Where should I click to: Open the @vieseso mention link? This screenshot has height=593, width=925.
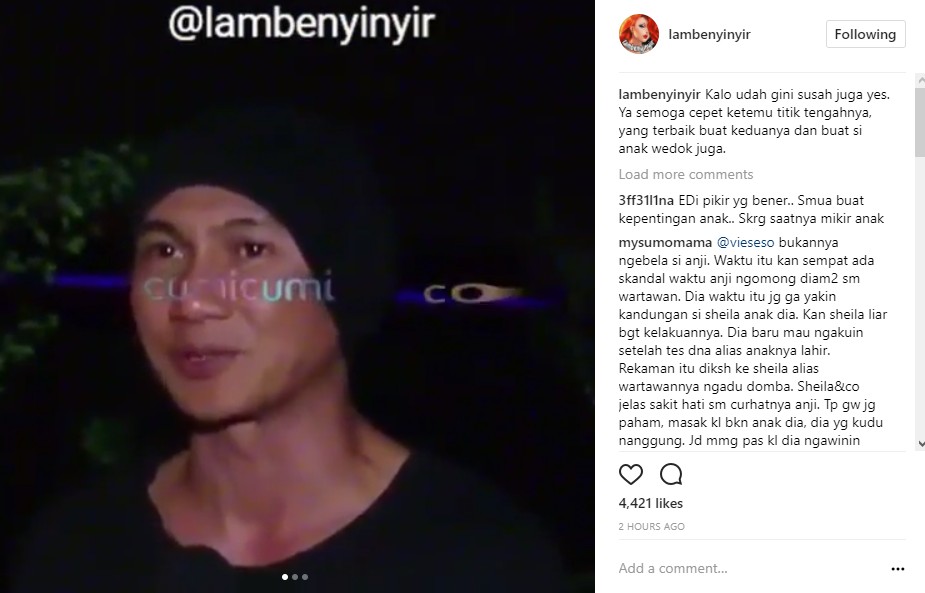click(745, 243)
